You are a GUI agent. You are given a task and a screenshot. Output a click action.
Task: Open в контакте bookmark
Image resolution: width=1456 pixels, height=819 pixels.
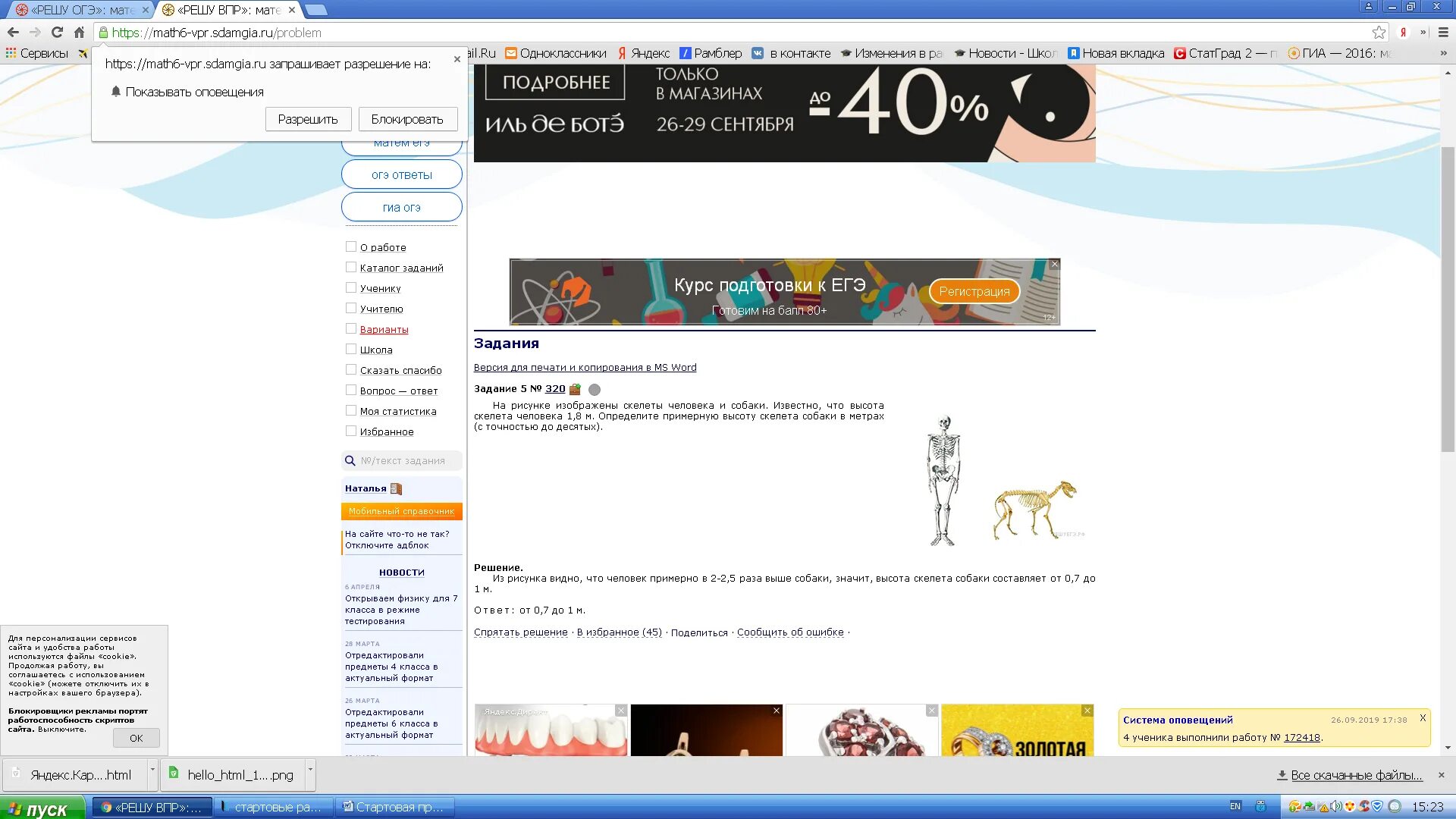(x=791, y=53)
